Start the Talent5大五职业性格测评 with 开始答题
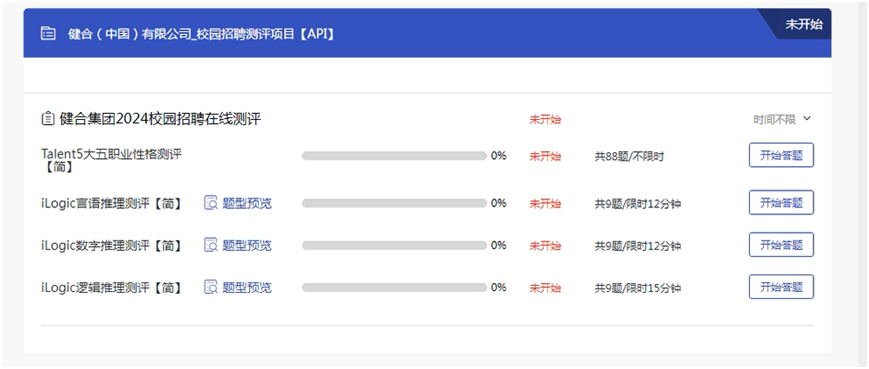Screen dimensions: 869x369 (781, 156)
